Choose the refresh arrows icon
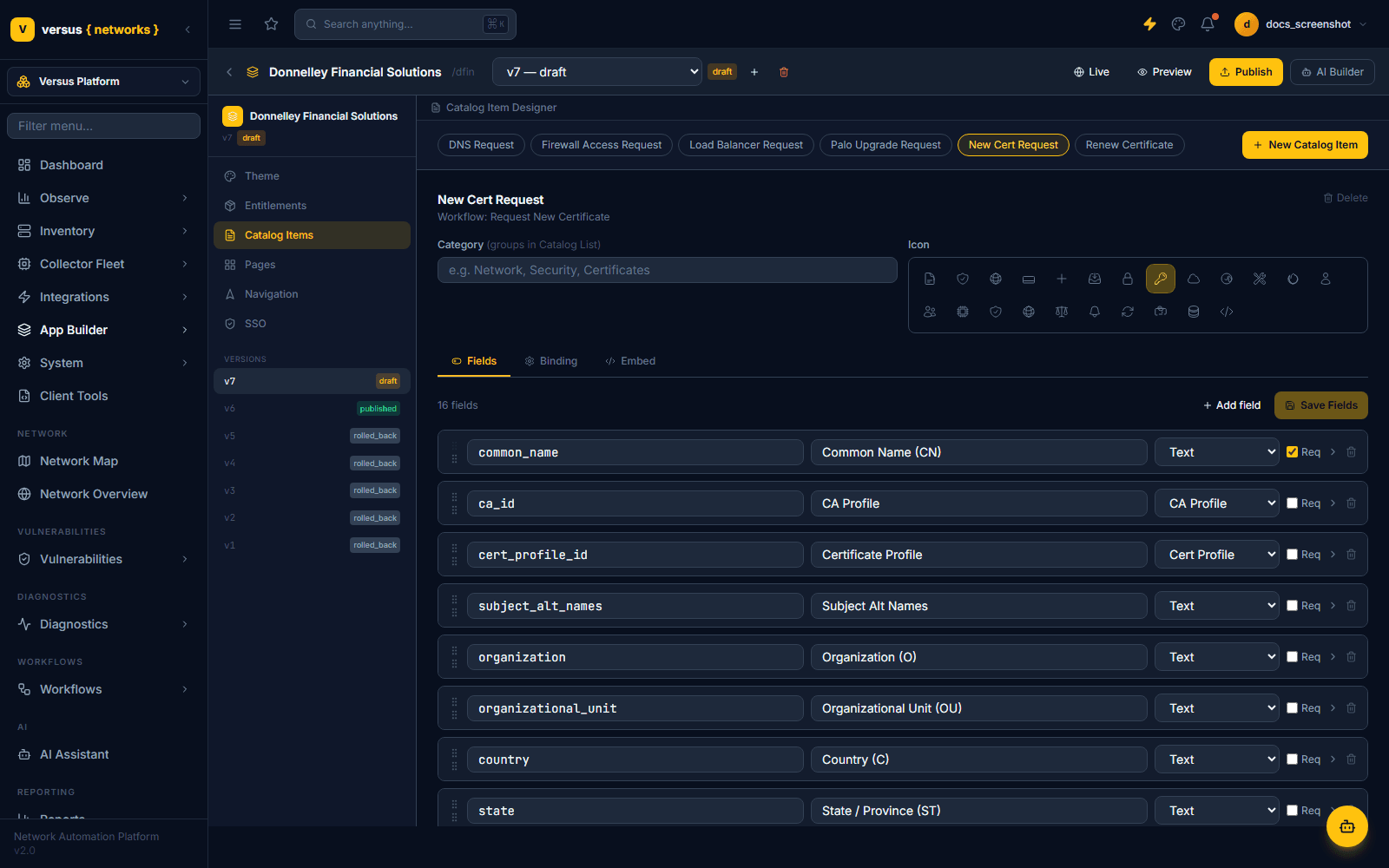 coord(1128,312)
